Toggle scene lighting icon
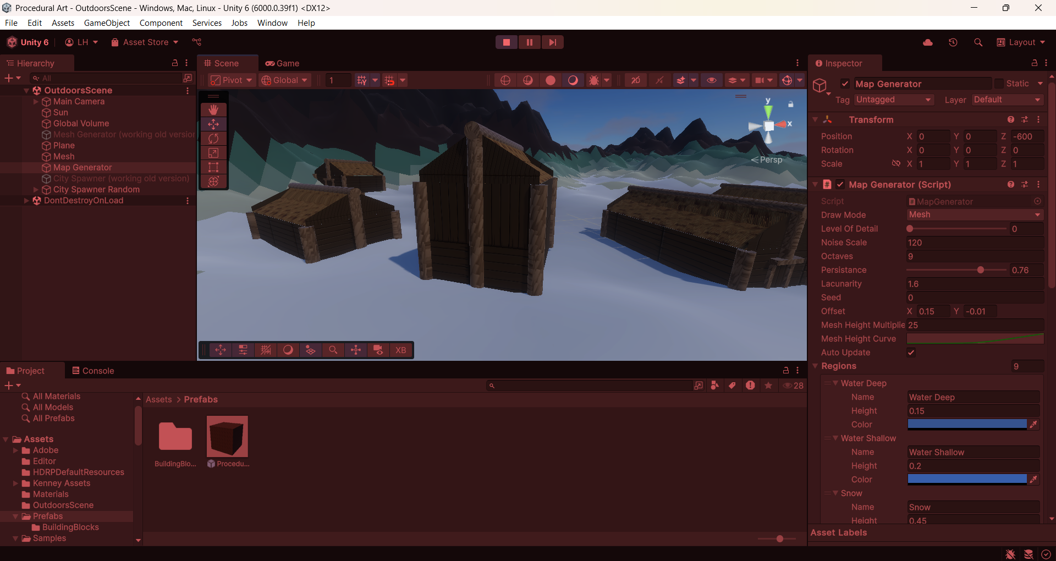 tap(659, 80)
